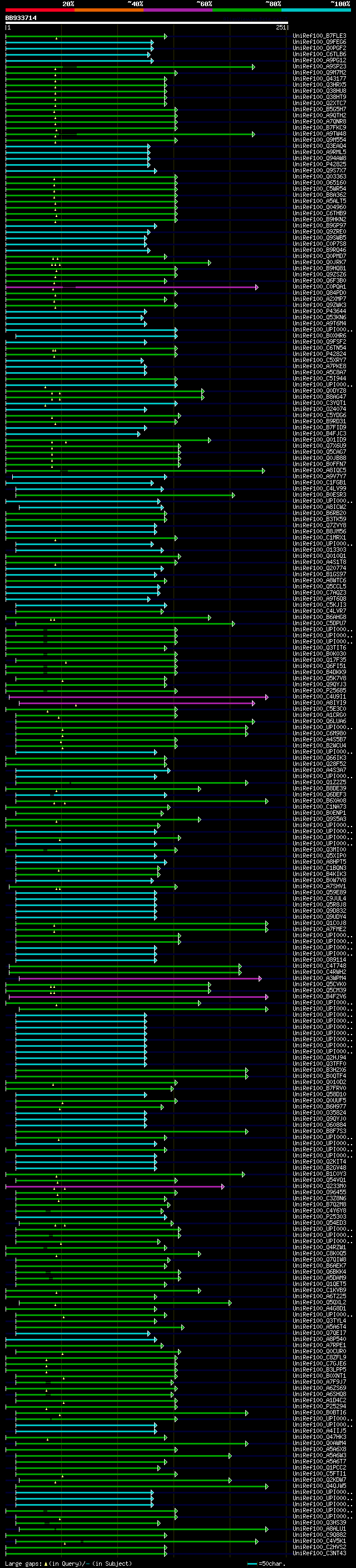Click label UniRef100_C4LVR7
The image size is (356, 1568).
coord(319,611)
